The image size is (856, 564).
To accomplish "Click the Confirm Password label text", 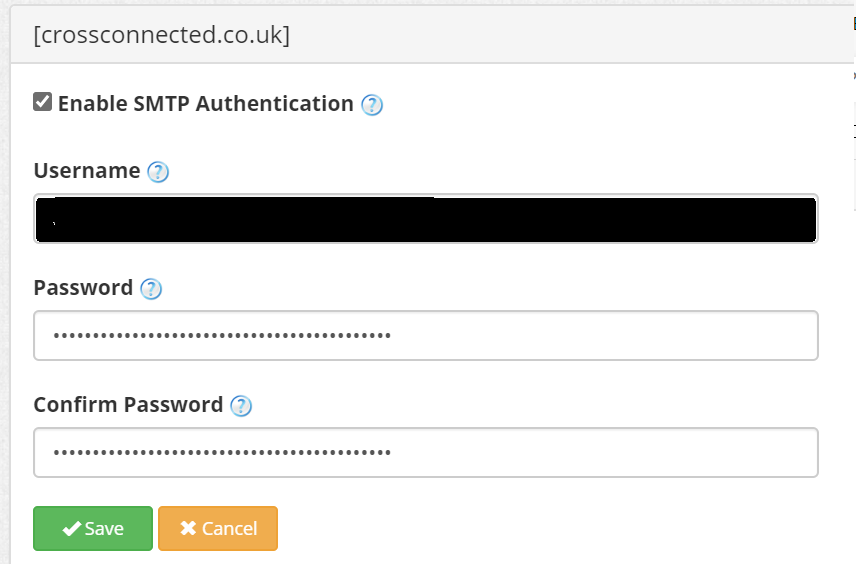I will click(x=128, y=405).
